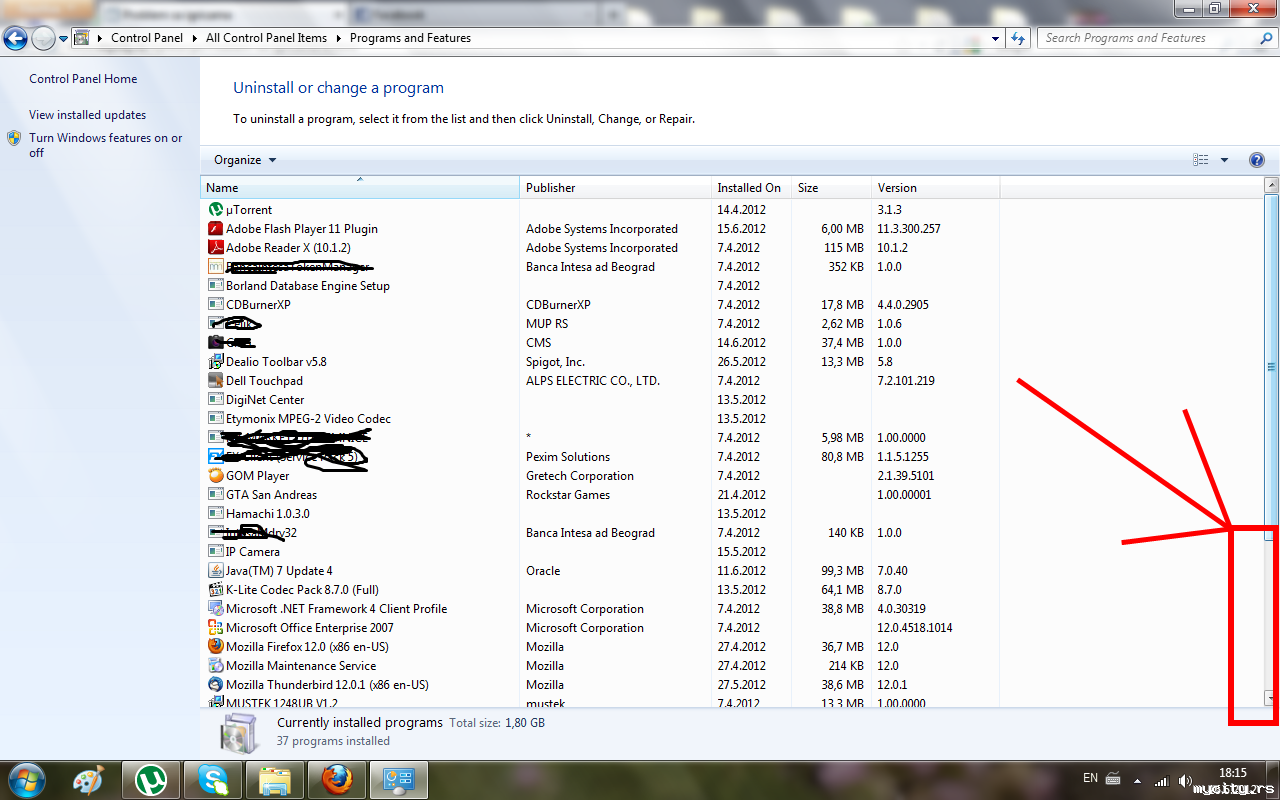Switch to µTorrent on the taskbar
This screenshot has width=1280, height=800.
[151, 779]
